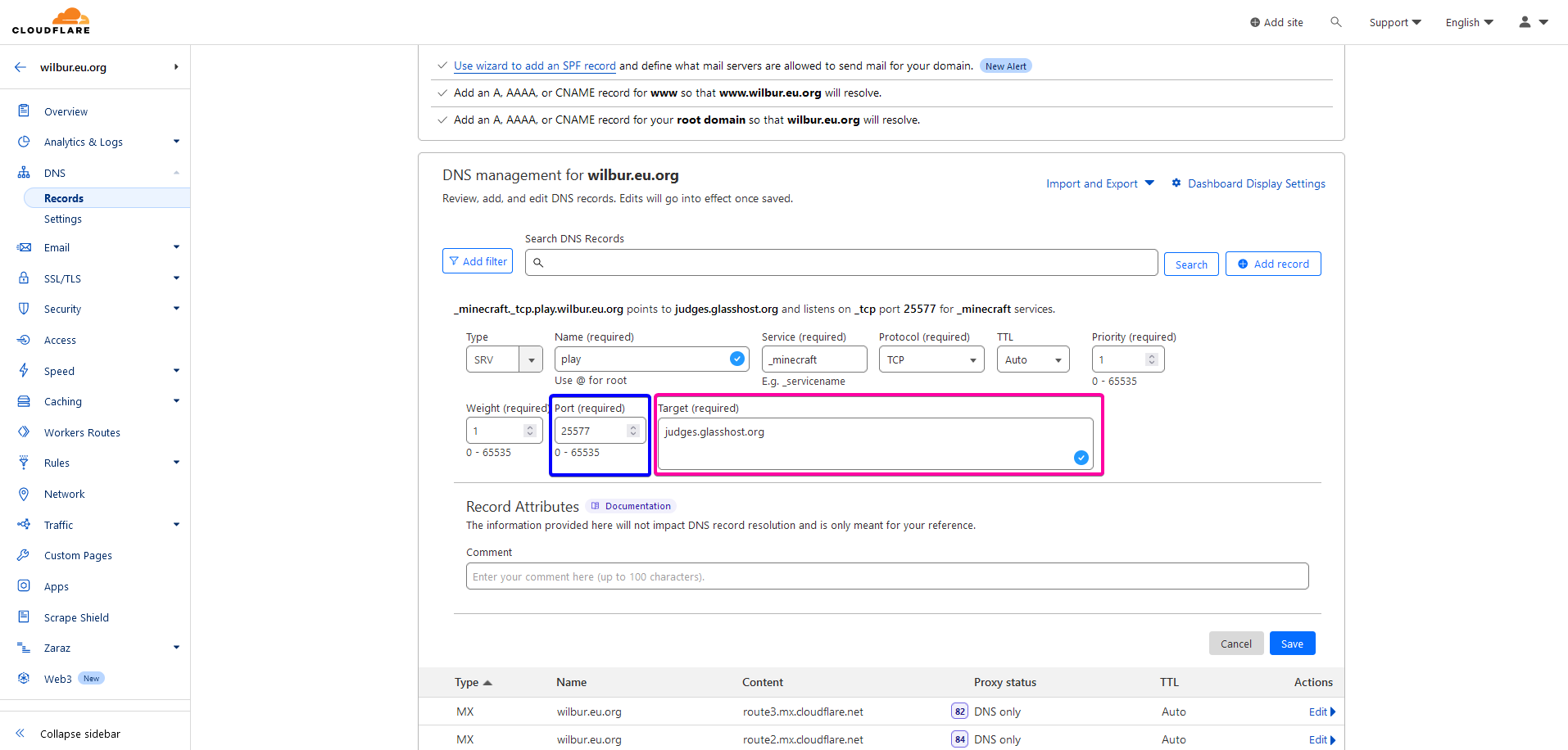Viewport: 1568px width, 750px height.
Task: Click the Zaraz sidebar icon
Action: 24,648
